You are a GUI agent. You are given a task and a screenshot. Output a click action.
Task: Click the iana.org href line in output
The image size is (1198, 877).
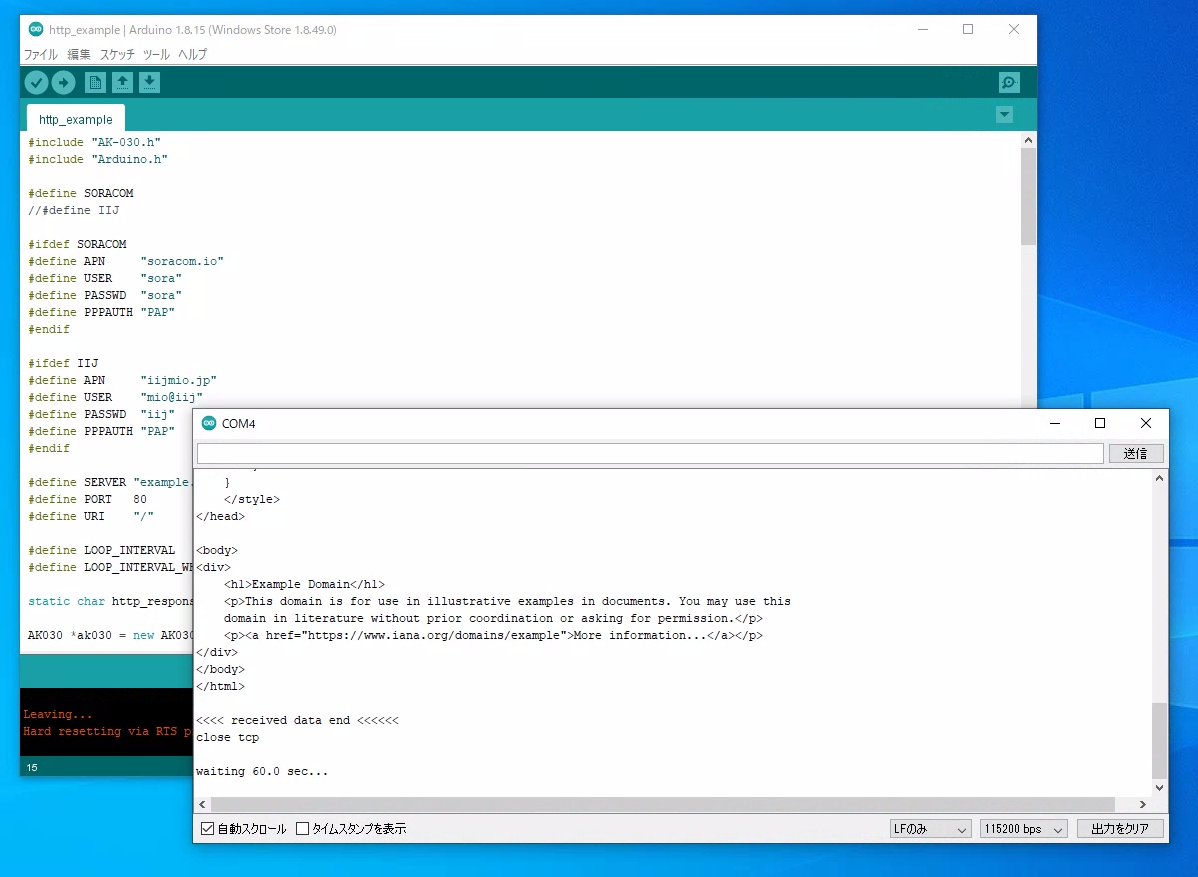493,636
